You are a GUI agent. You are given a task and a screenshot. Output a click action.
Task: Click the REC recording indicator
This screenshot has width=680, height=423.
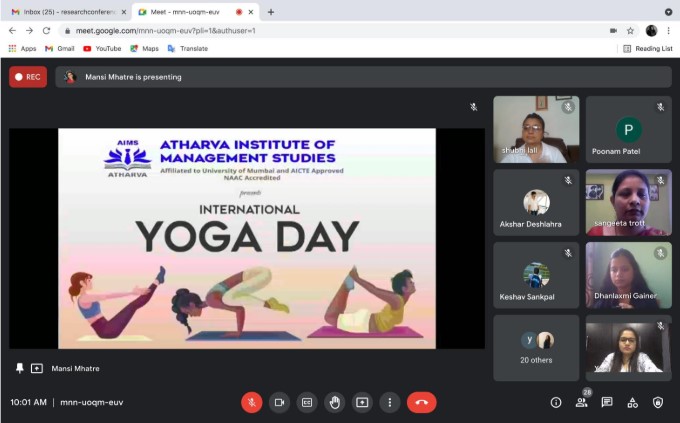point(28,77)
